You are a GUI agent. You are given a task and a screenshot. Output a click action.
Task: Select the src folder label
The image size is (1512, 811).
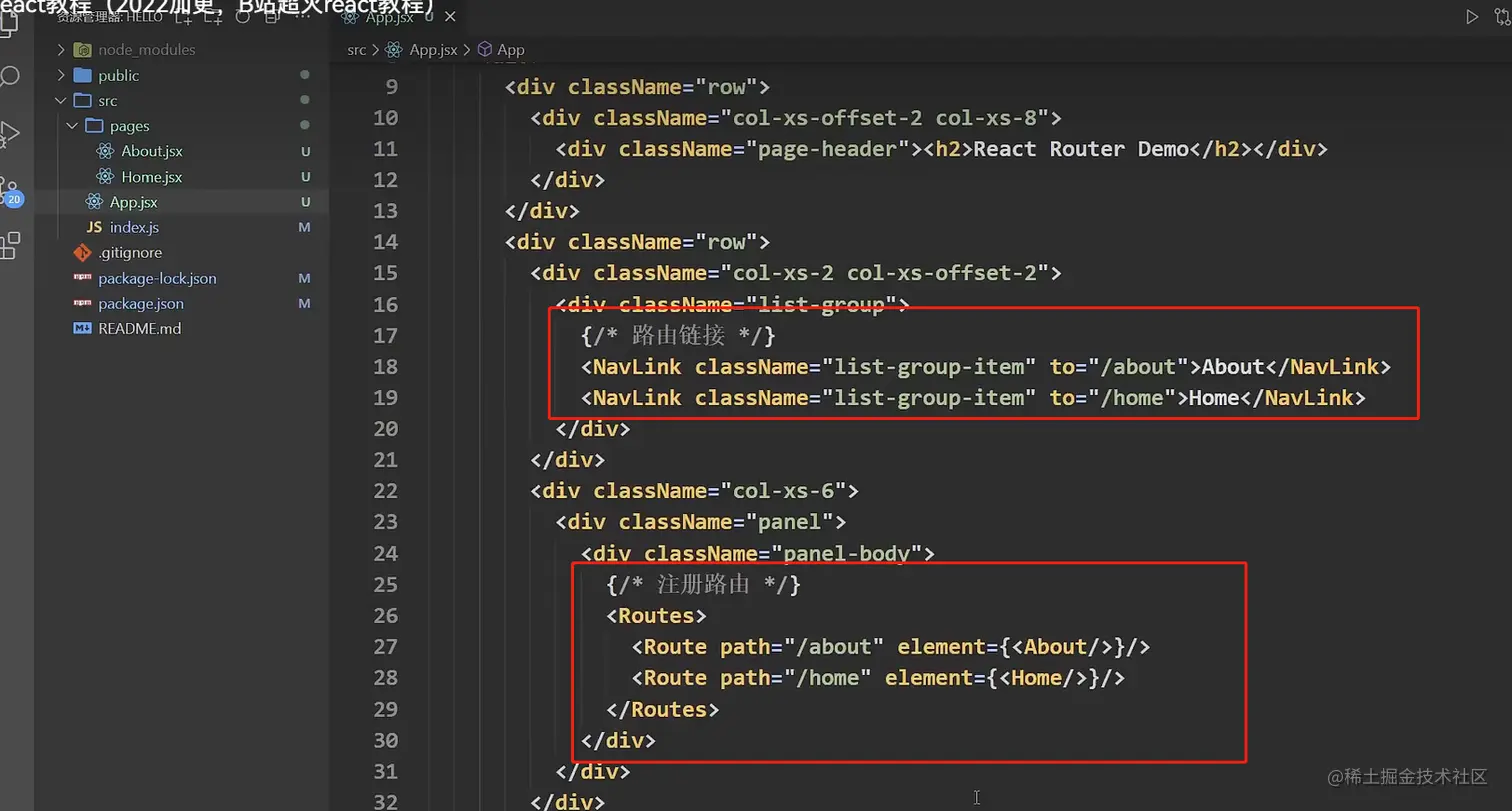click(108, 101)
